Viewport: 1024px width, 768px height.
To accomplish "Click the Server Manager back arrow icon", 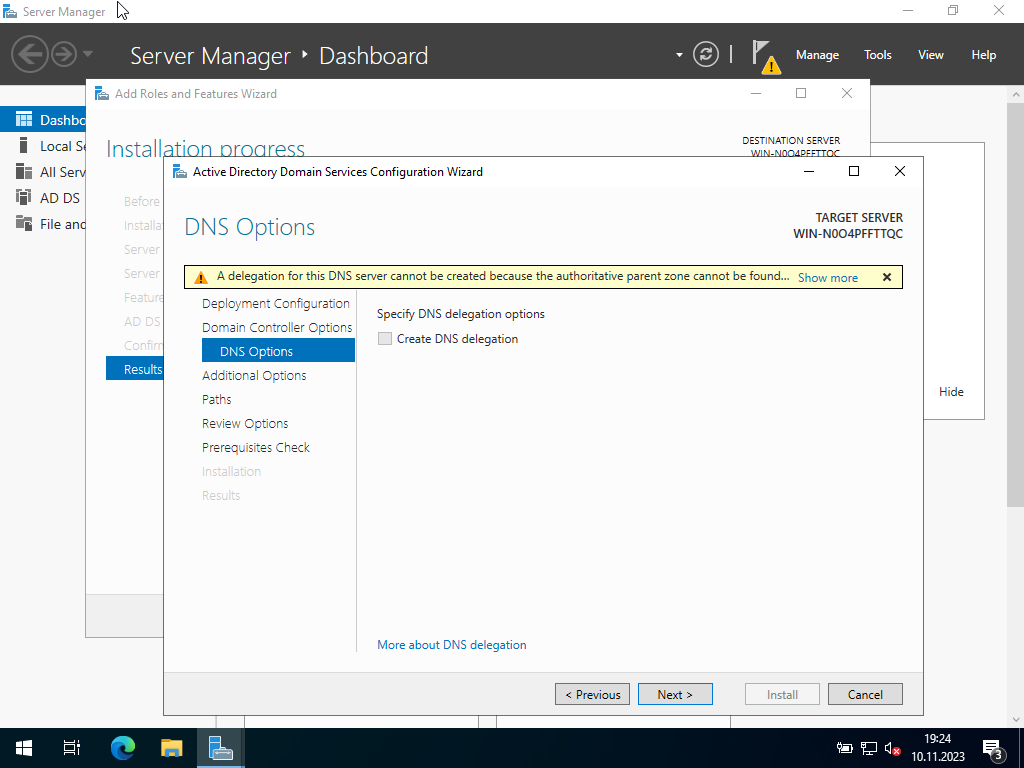I will coord(30,54).
